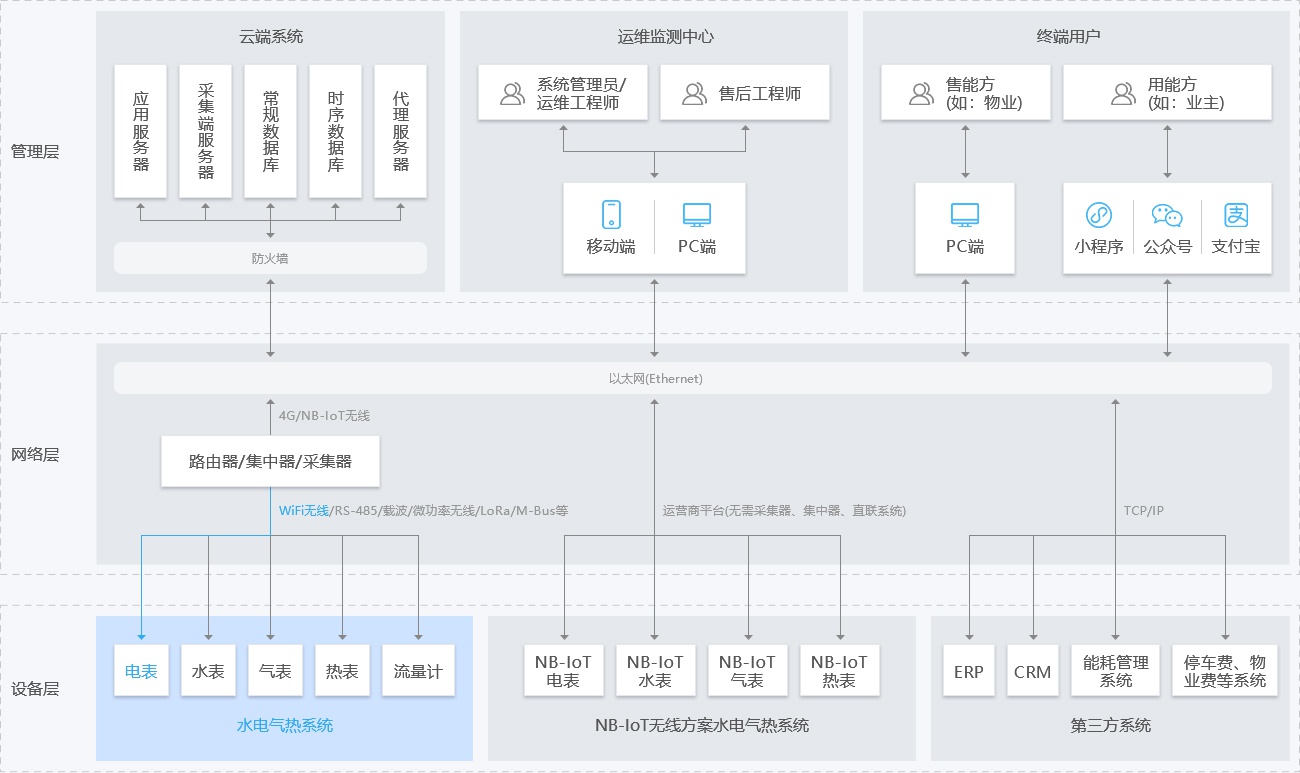
Task: Select the NB-IoT 气表 box
Action: [x=747, y=671]
